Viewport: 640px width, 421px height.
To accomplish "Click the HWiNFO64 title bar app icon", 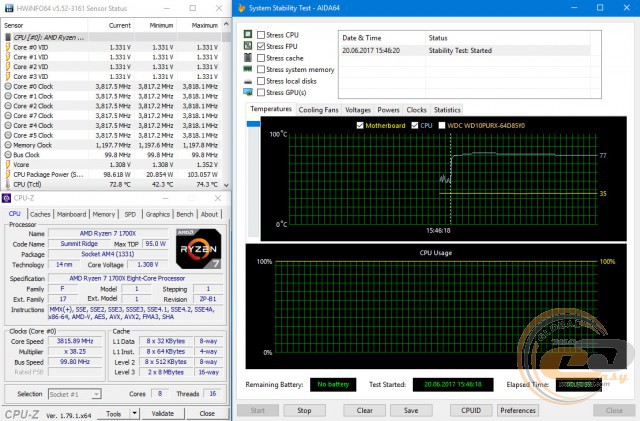I will pos(9,8).
